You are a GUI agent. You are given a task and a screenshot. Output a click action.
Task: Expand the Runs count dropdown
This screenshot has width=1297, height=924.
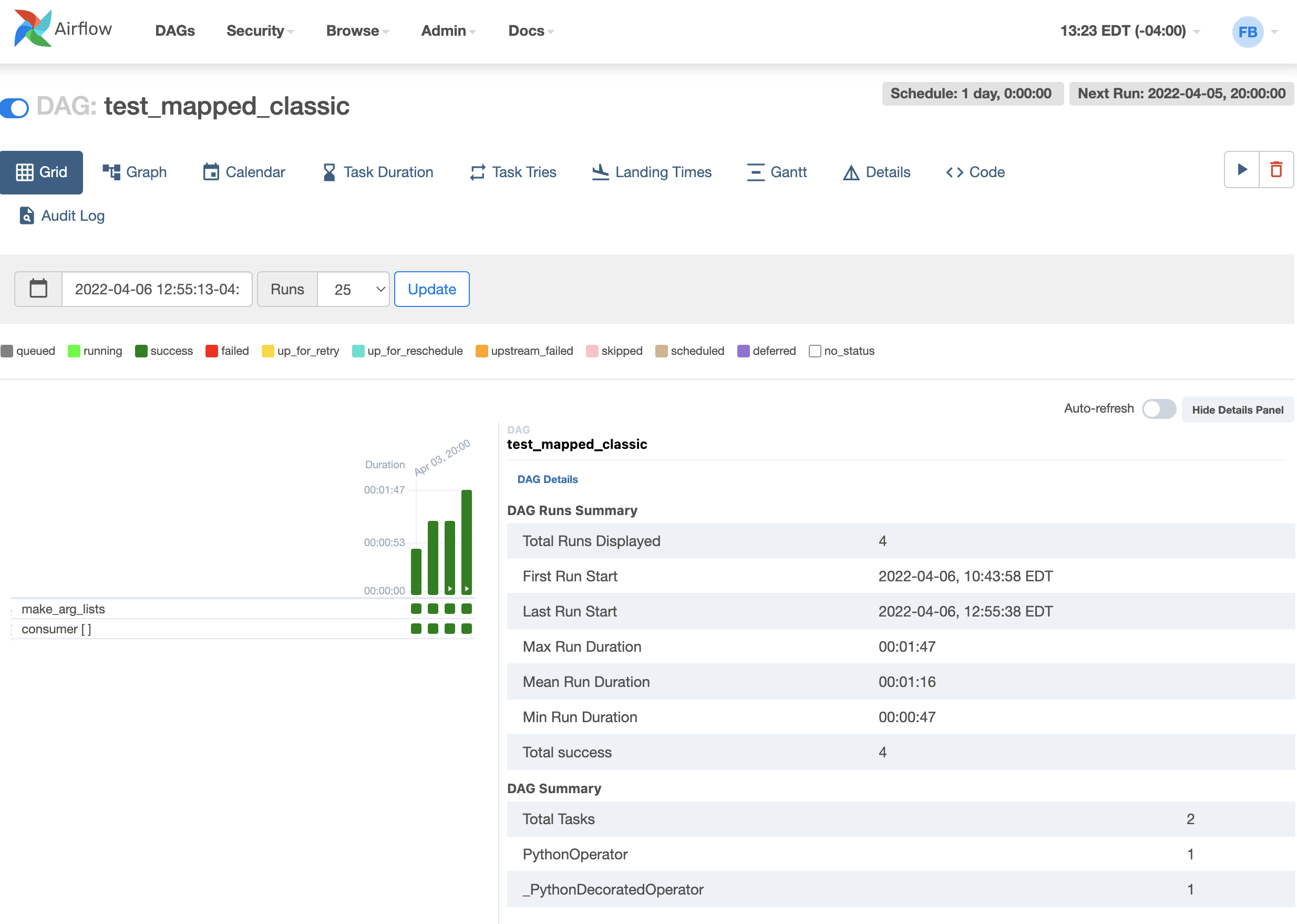tap(353, 289)
